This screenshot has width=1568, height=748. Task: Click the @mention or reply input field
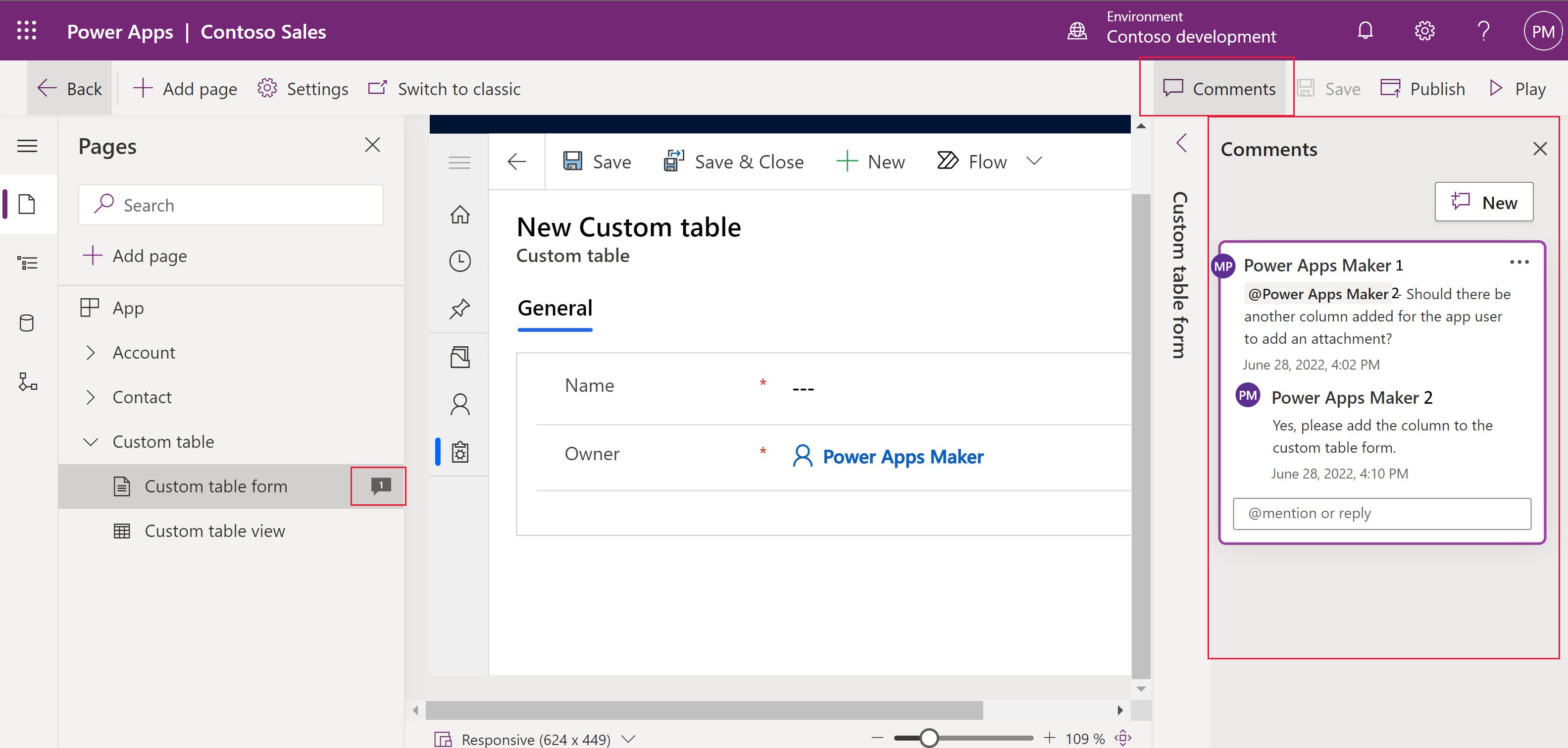click(x=1382, y=513)
